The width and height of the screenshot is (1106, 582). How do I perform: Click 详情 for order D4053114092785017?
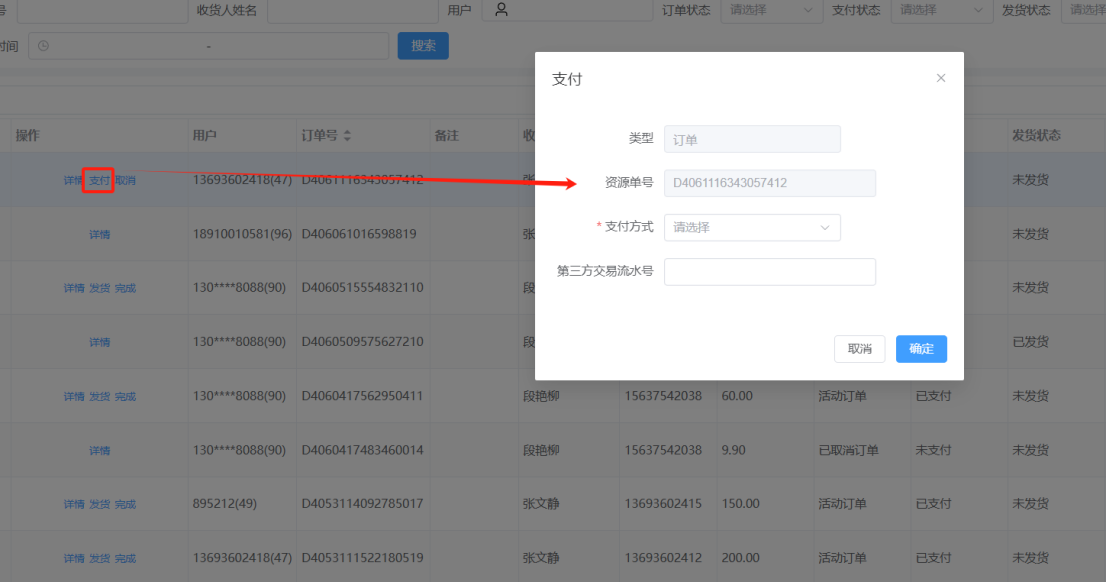74,504
